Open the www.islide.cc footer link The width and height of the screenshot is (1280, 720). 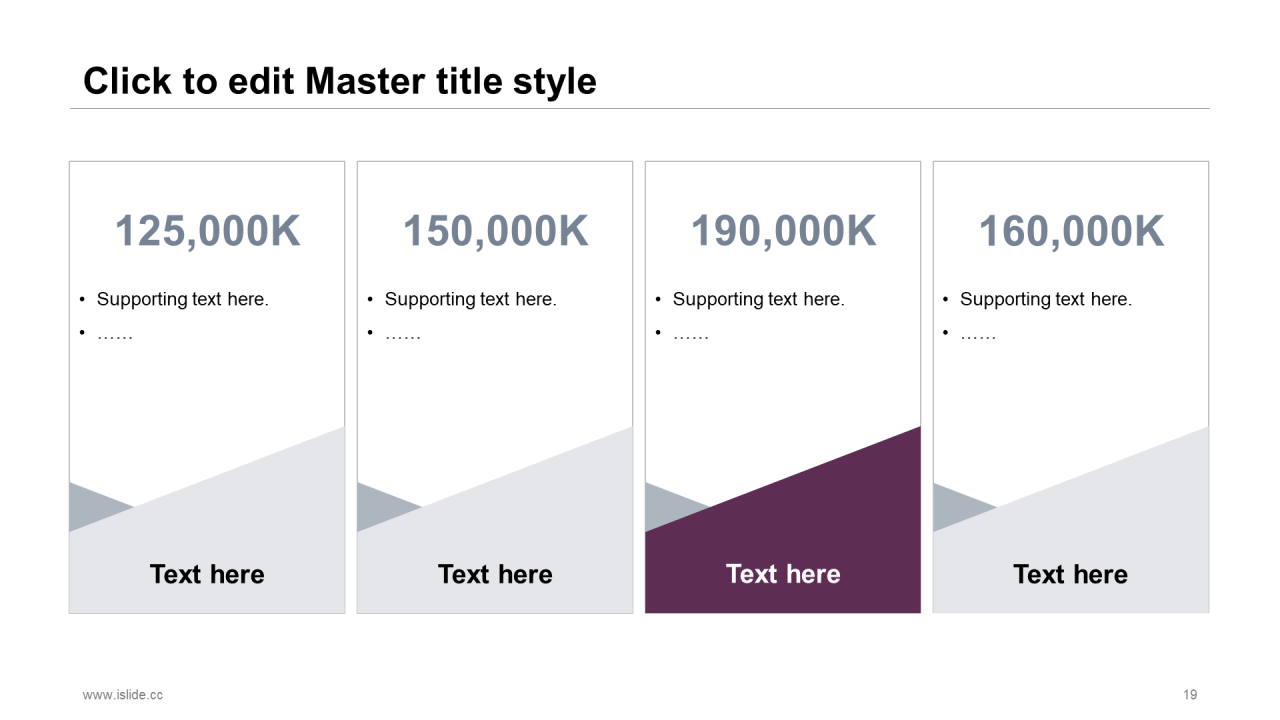click(123, 694)
